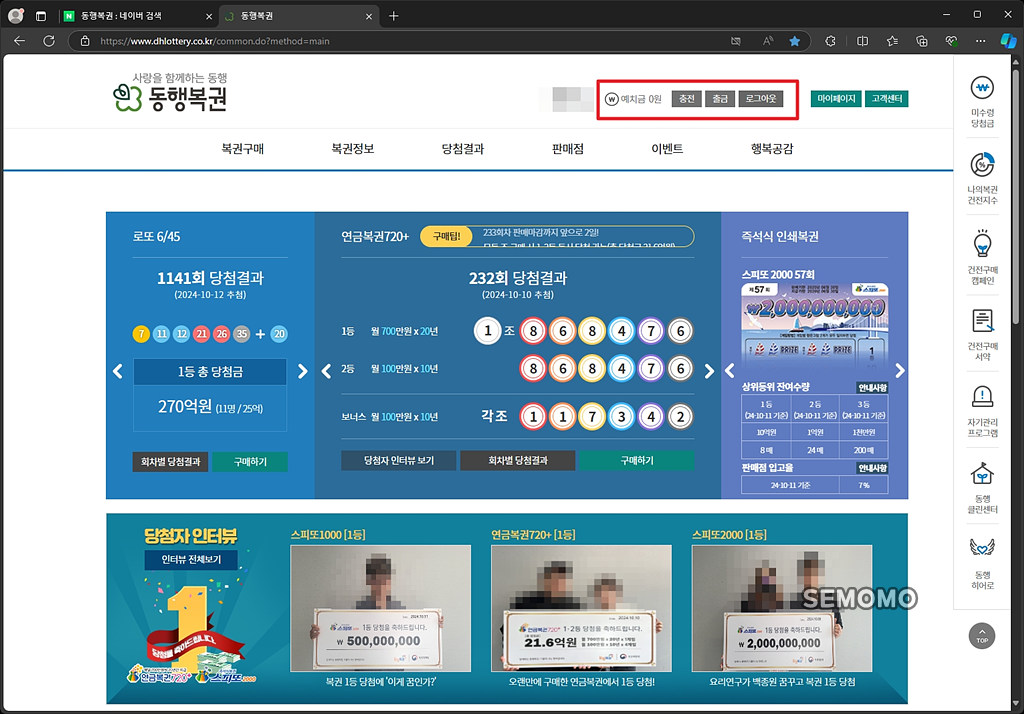The width and height of the screenshot is (1024, 714).
Task: View site information lock icon
Action: click(x=85, y=41)
